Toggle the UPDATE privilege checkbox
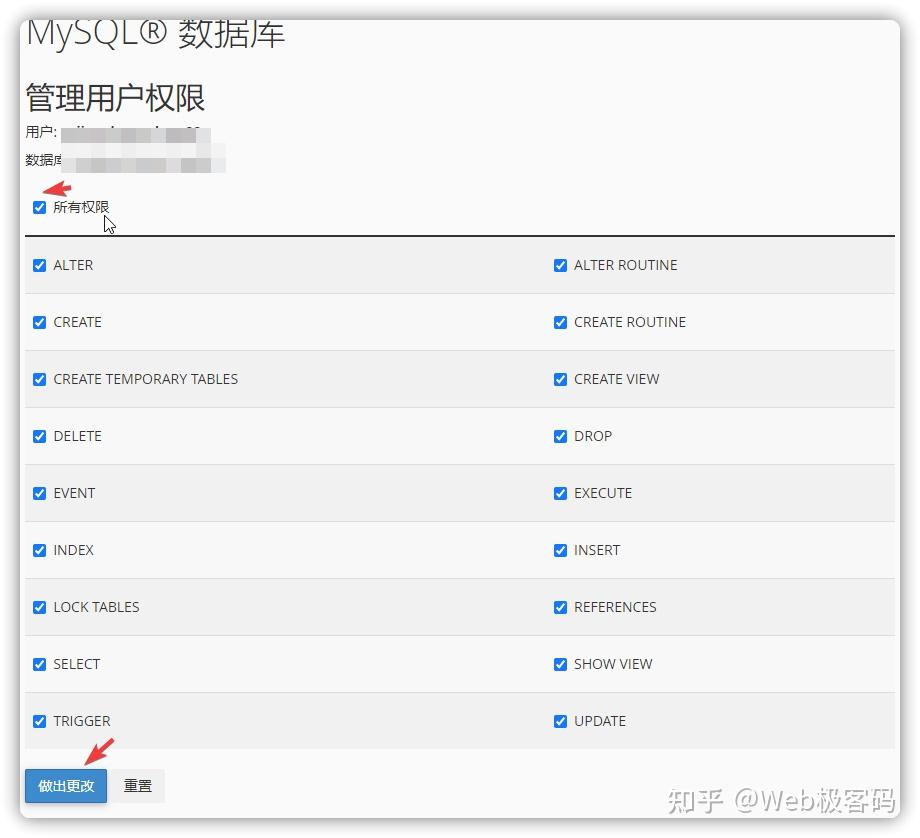Screen dimensions: 920x838 click(560, 721)
